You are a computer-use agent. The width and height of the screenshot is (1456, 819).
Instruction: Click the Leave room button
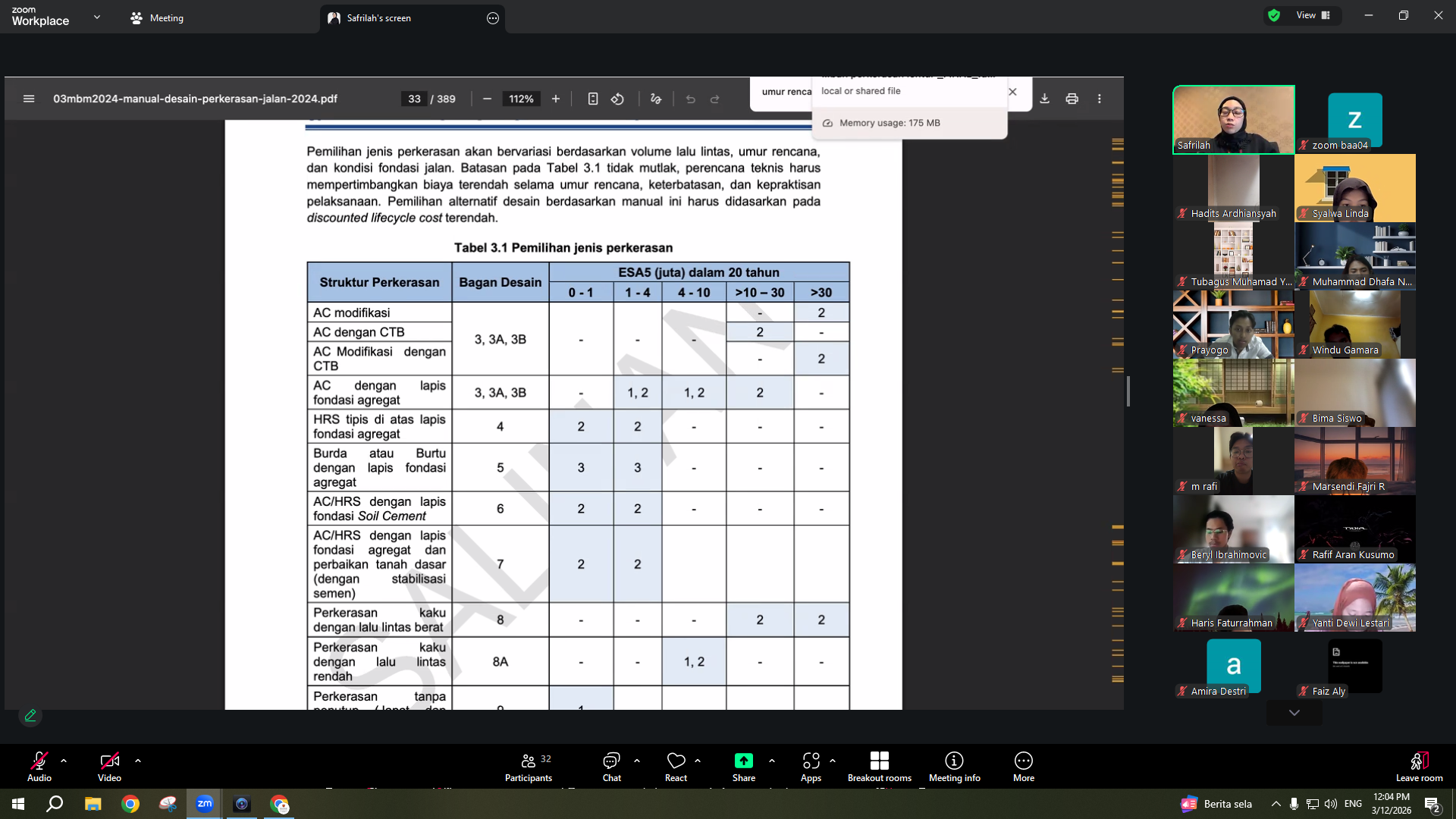point(1419,766)
